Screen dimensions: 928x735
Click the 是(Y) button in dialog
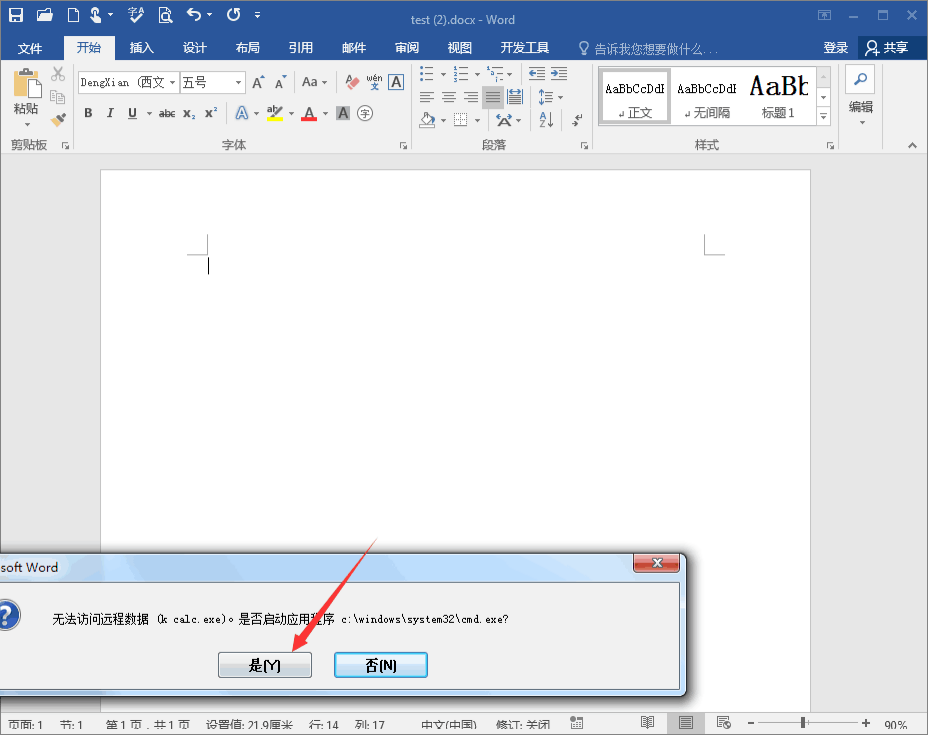coord(265,666)
